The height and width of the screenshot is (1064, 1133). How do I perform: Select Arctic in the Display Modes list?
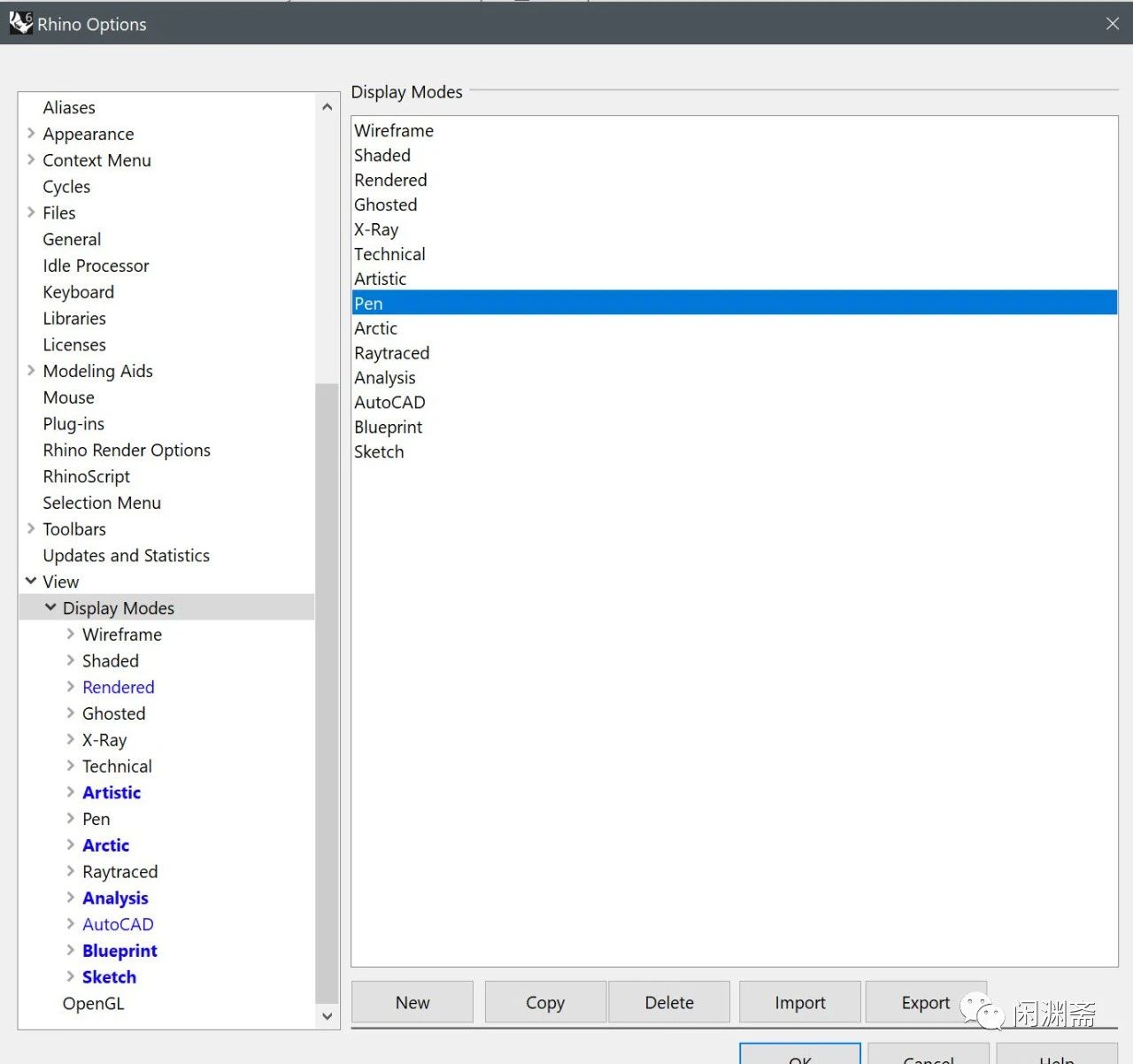click(x=376, y=328)
